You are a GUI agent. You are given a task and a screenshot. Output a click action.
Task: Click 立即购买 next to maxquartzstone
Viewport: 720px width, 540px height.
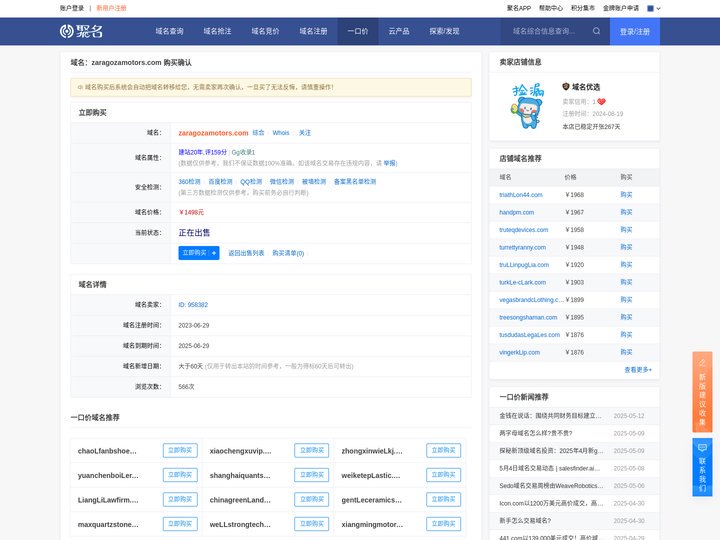pos(180,523)
